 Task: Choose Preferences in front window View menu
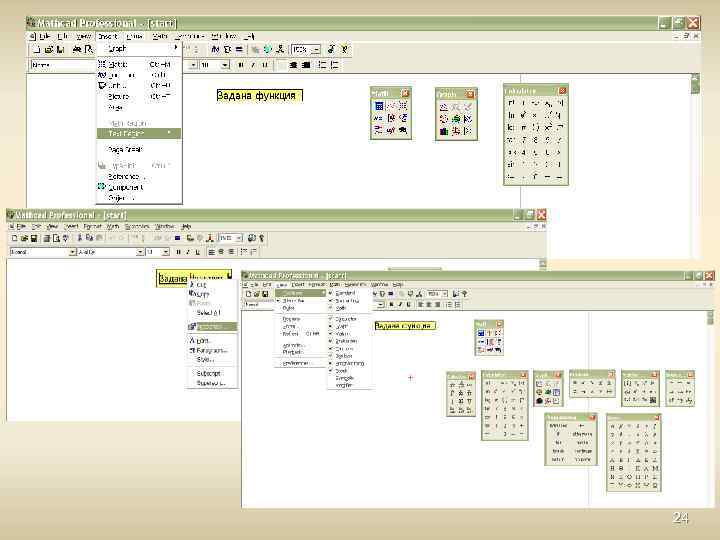[x=300, y=363]
